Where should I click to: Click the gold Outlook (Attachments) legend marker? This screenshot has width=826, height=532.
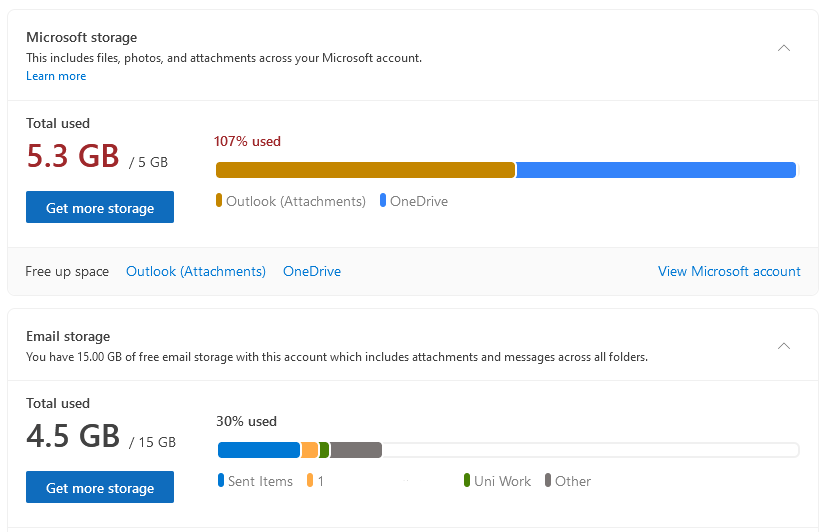click(219, 201)
